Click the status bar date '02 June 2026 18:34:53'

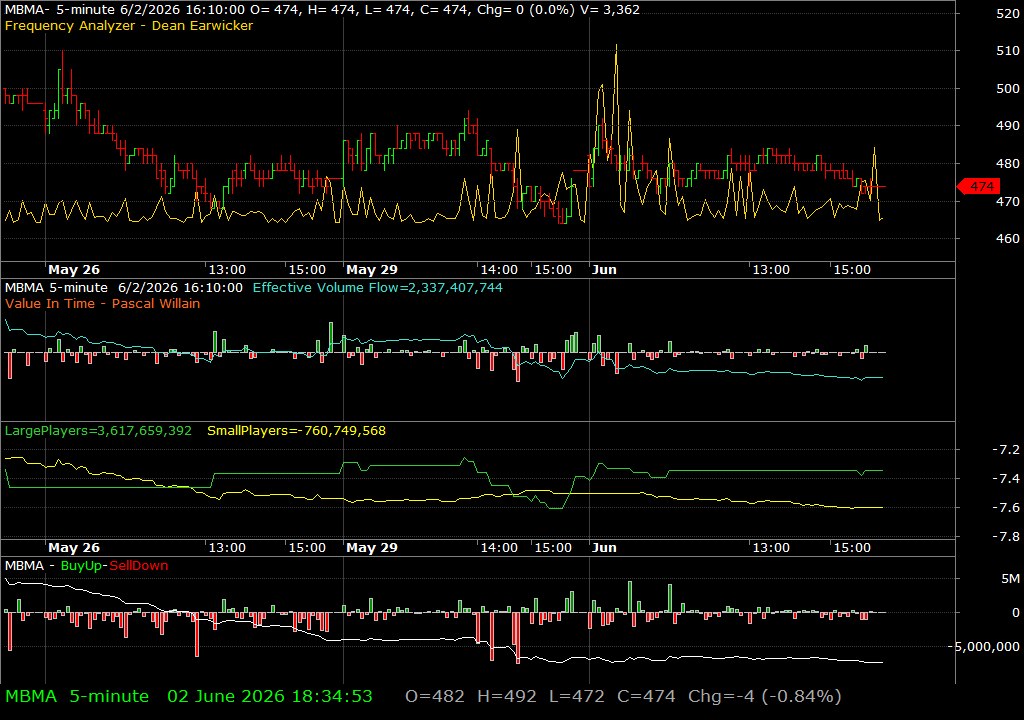pos(270,696)
